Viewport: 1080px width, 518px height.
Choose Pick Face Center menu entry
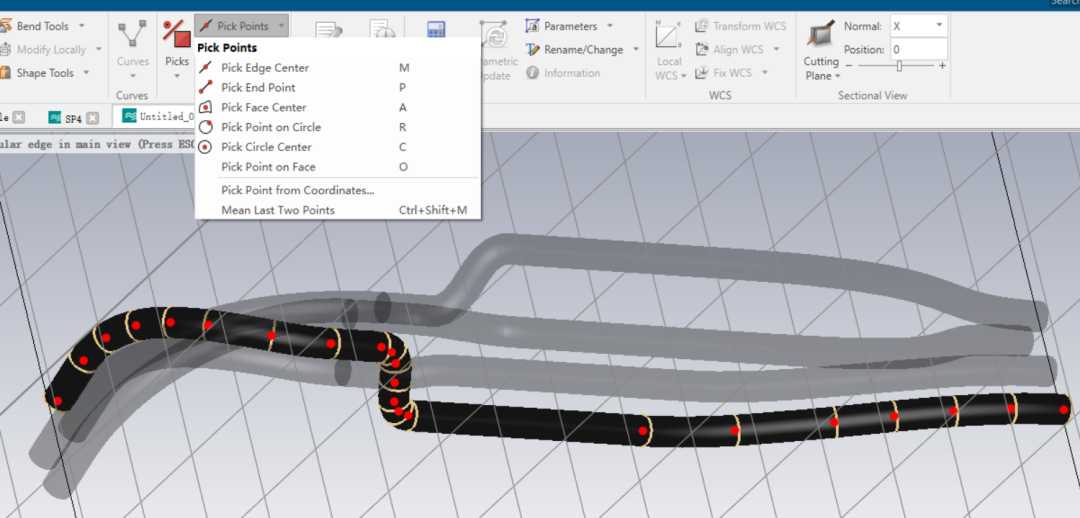pos(338,107)
